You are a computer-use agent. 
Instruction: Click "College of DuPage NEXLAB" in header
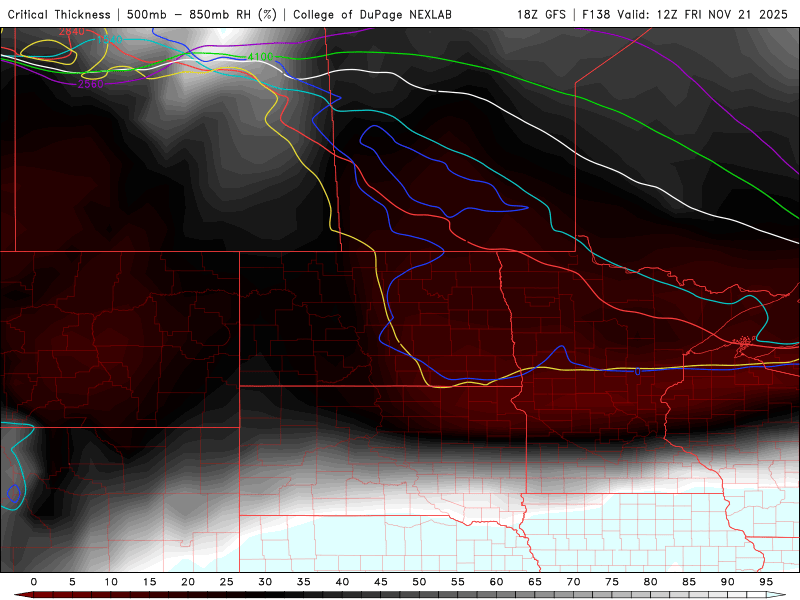click(372, 15)
